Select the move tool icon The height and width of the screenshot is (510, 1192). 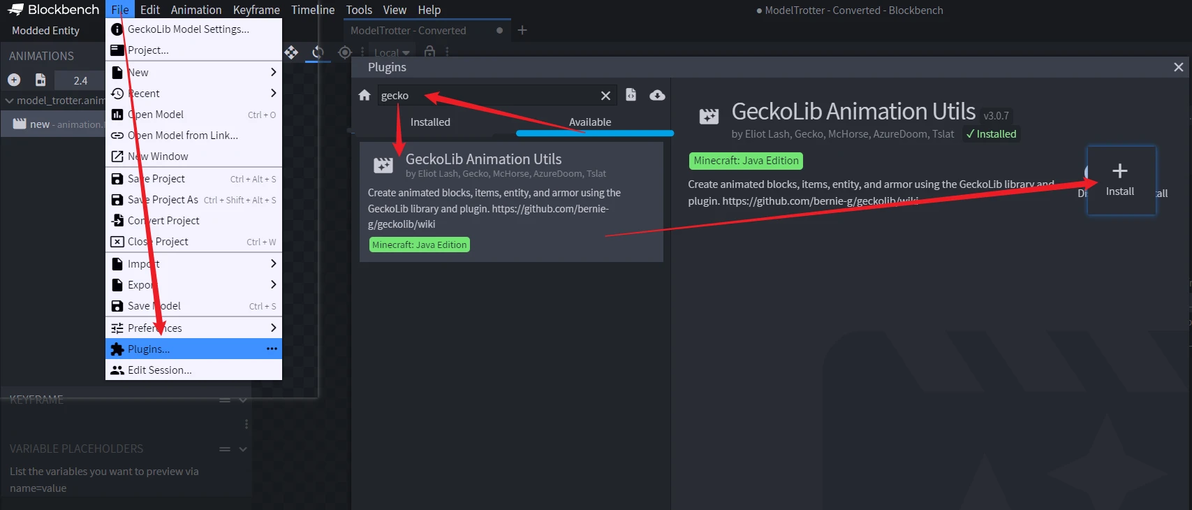pos(292,52)
